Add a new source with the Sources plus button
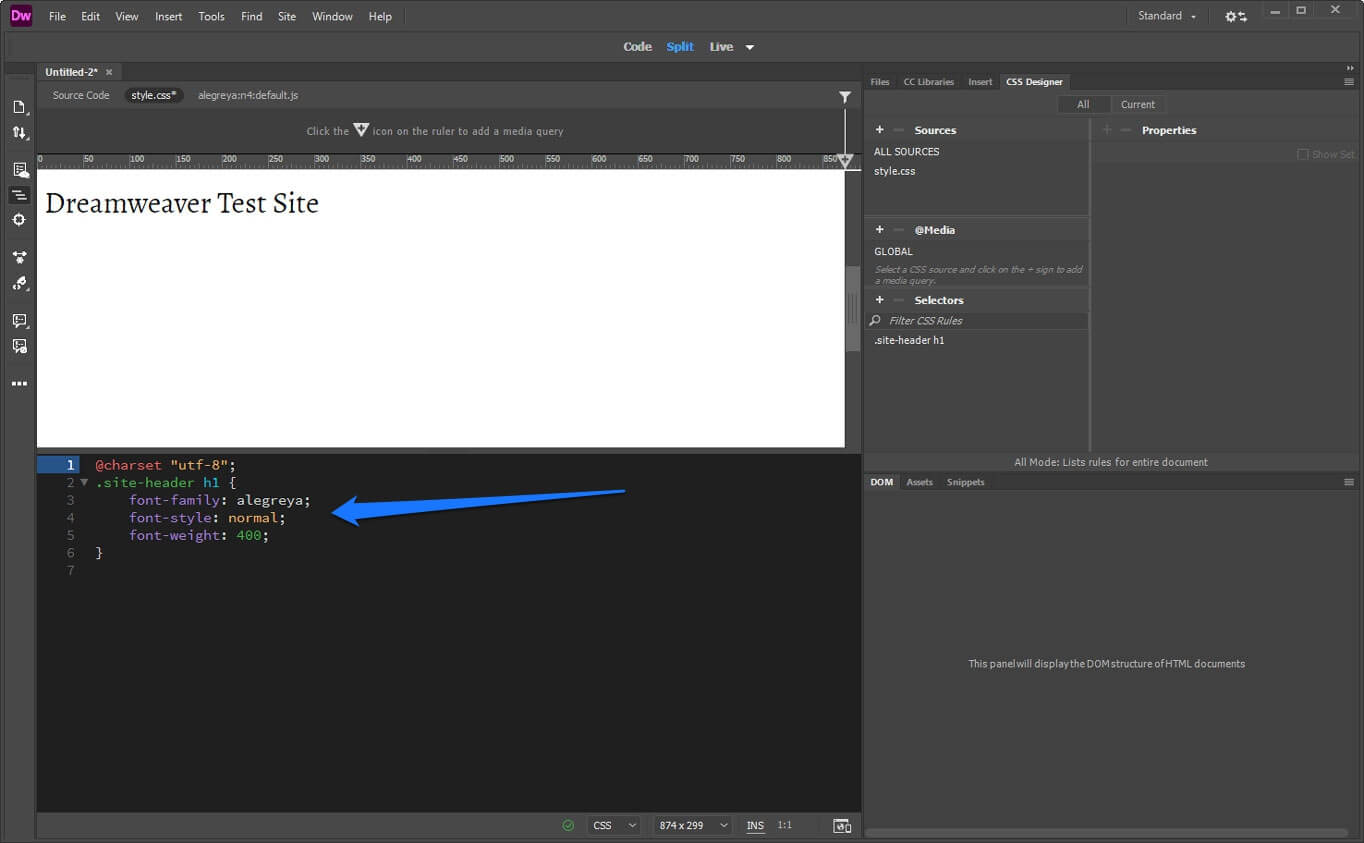Image resolution: width=1364 pixels, height=843 pixels. tap(879, 130)
